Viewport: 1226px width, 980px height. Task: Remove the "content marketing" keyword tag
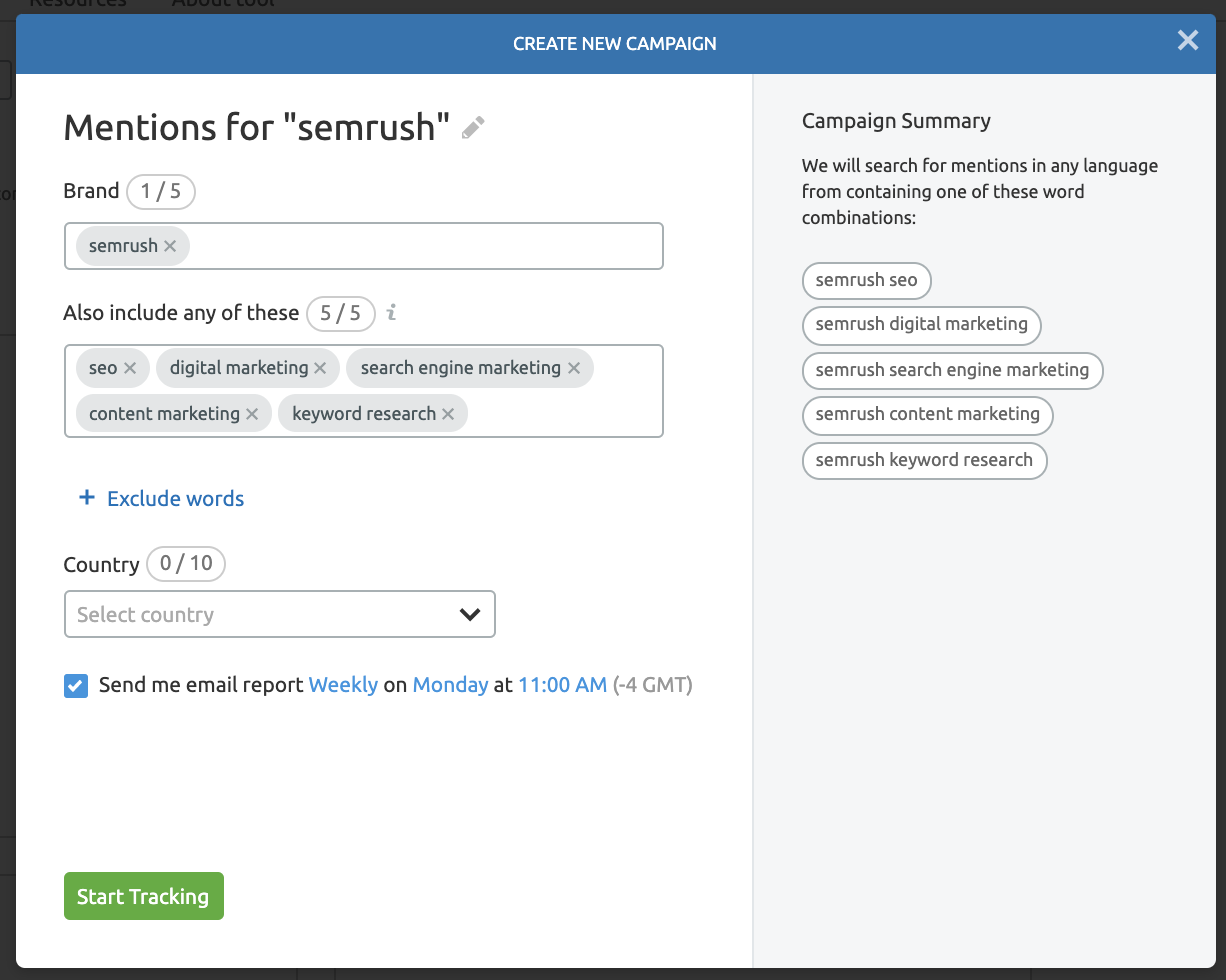(252, 414)
